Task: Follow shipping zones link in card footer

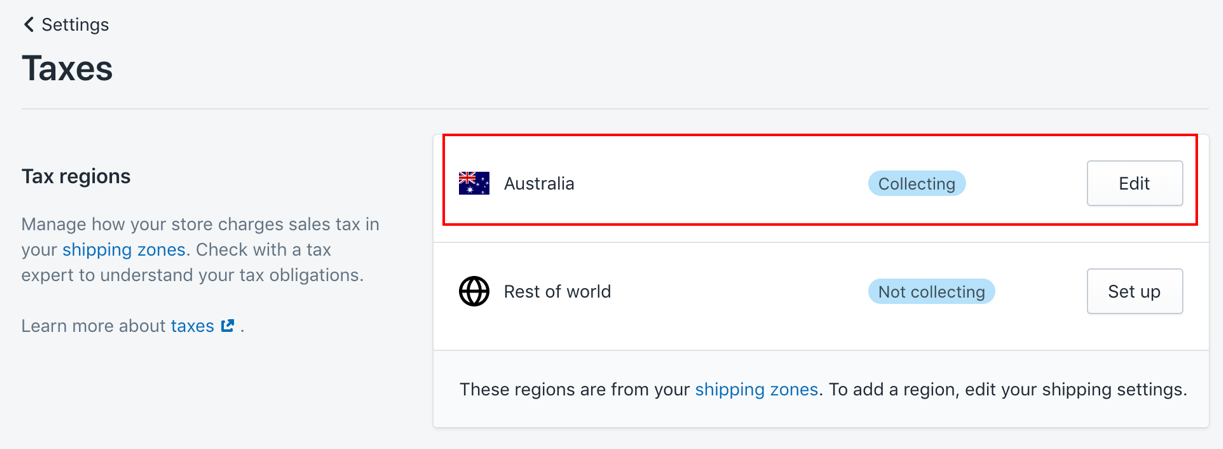Action: [756, 389]
